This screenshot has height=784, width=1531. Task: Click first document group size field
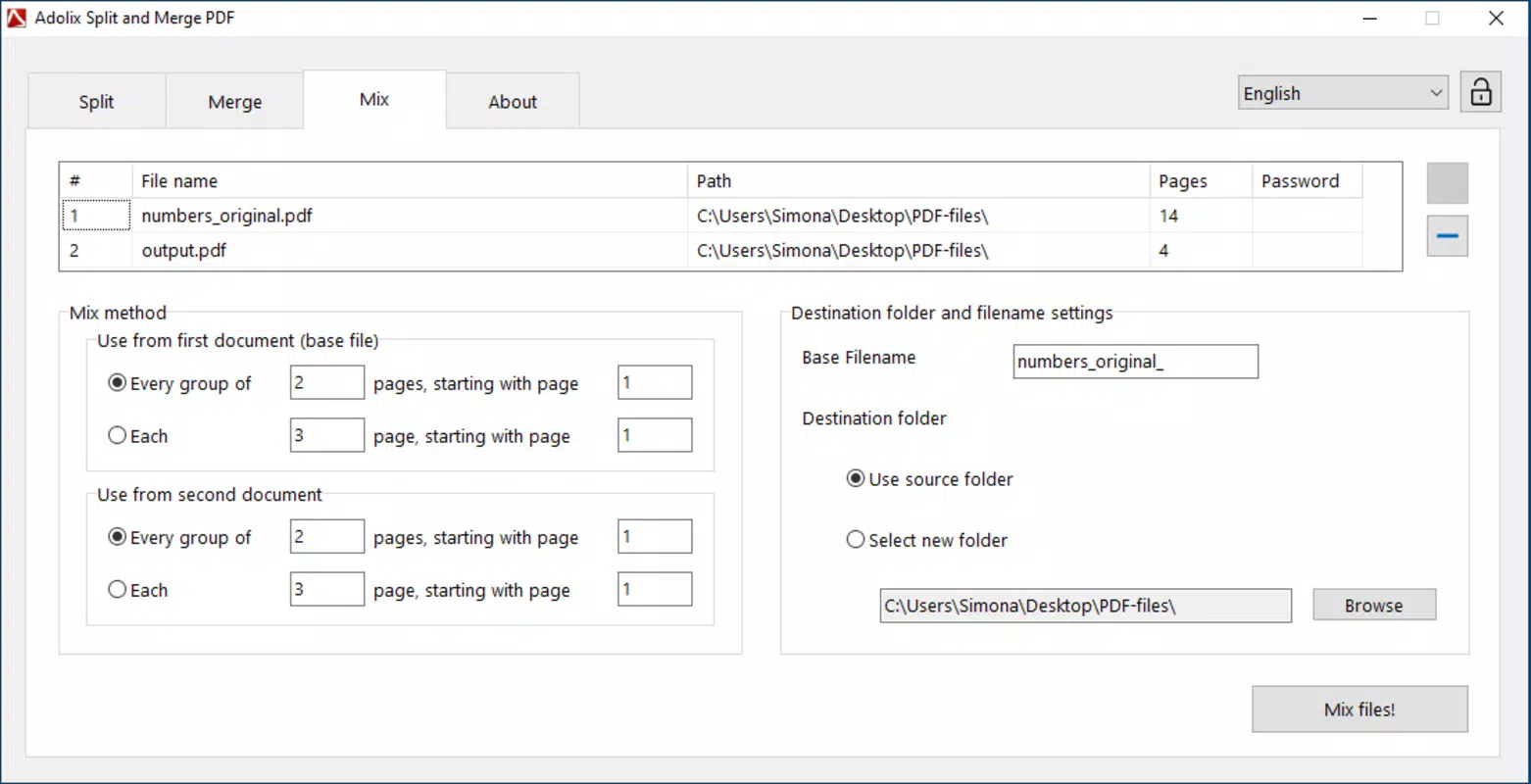pos(326,382)
